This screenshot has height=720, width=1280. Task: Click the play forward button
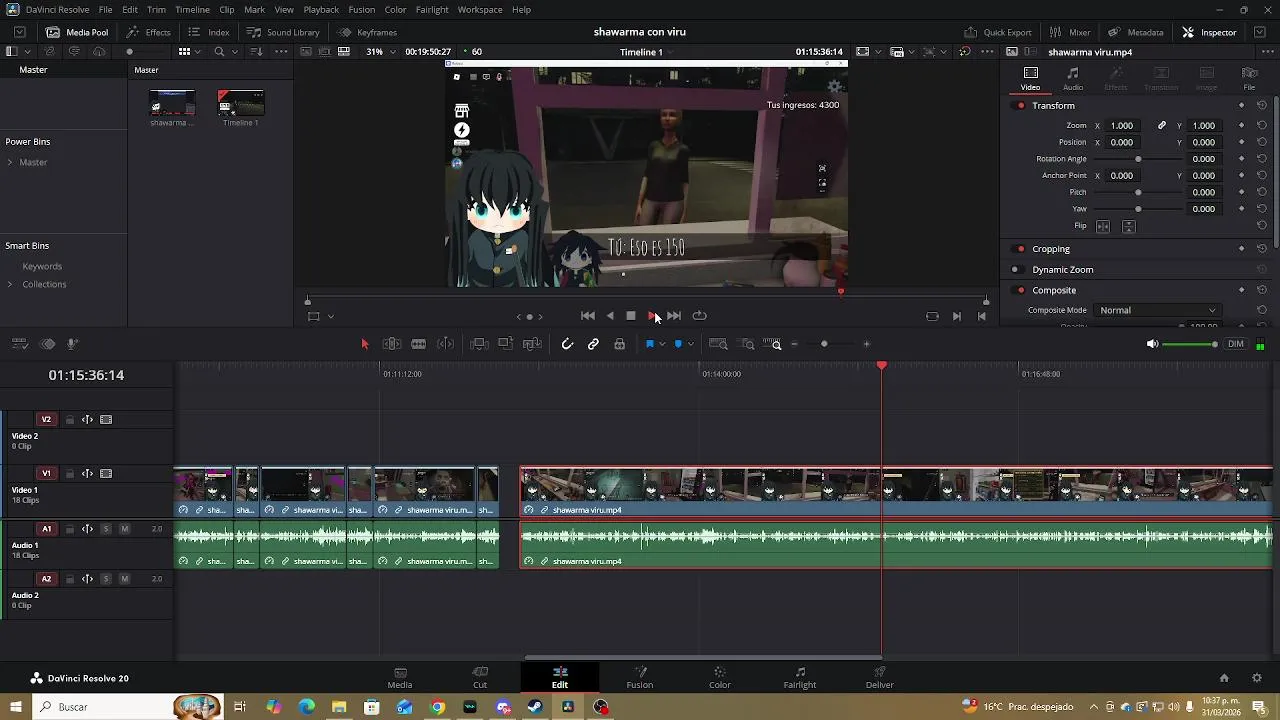pyautogui.click(x=652, y=316)
